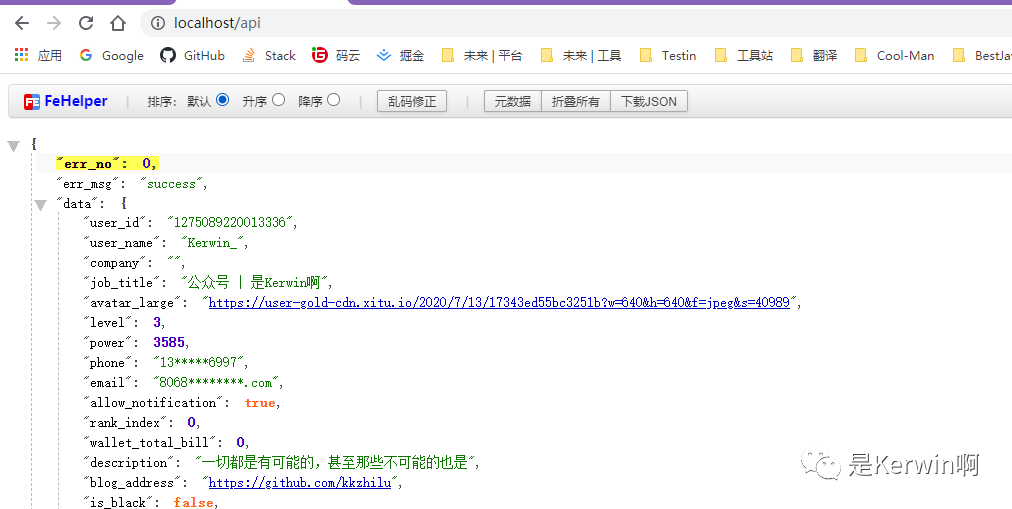Open the Google bookmark
This screenshot has width=1012, height=509.
pyautogui.click(x=112, y=55)
